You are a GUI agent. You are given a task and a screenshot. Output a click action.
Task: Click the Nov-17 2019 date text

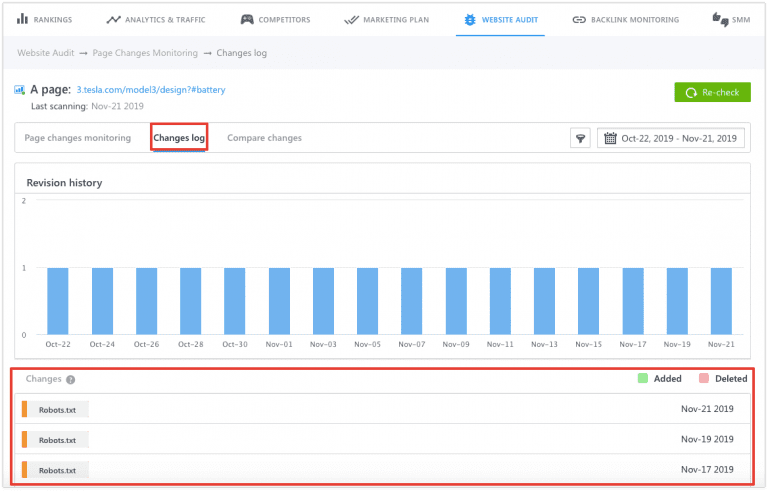point(707,469)
